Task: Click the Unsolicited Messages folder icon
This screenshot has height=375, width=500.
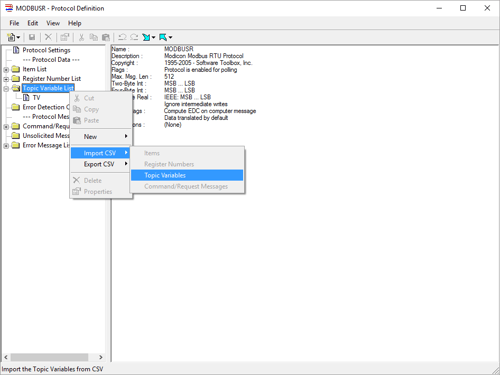Action: (x=16, y=135)
